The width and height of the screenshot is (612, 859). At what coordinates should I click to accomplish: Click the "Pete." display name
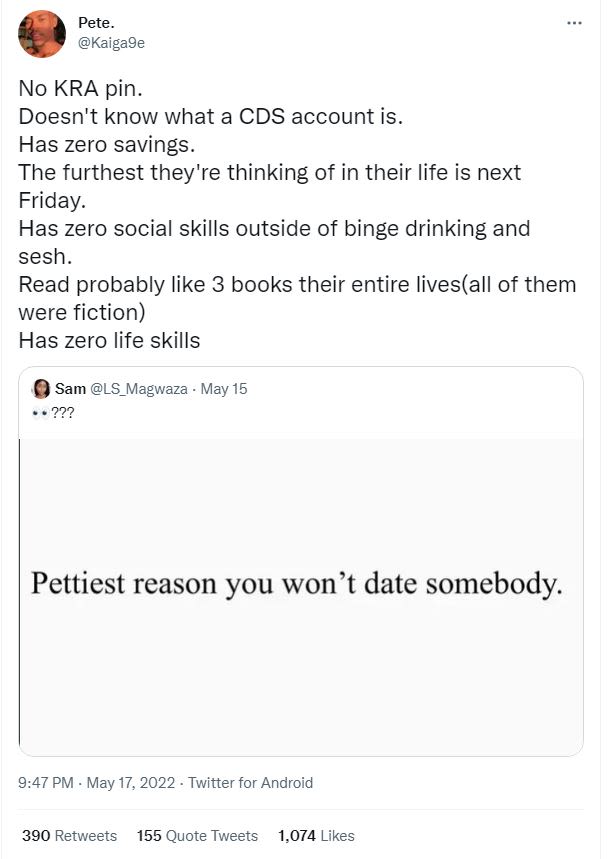[96, 22]
